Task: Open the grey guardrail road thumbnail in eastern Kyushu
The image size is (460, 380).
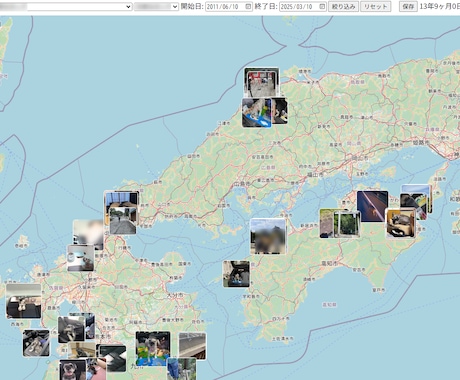Action: click(192, 346)
